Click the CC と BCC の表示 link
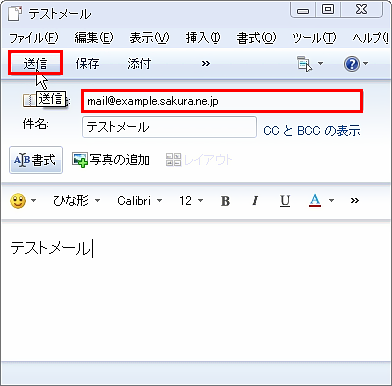This screenshot has width=392, height=386. coord(312,130)
